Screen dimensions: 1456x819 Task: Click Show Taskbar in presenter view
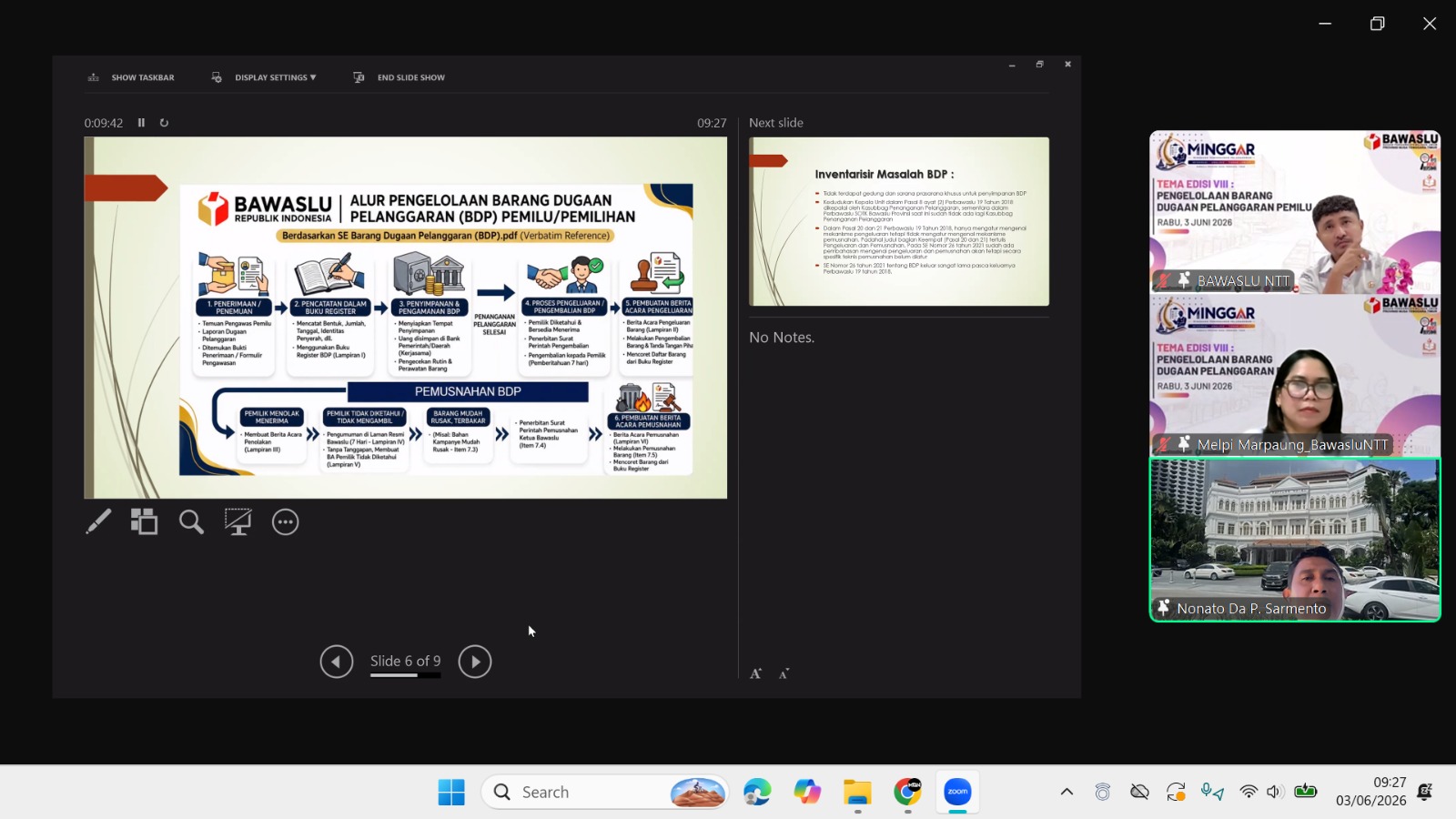point(131,77)
